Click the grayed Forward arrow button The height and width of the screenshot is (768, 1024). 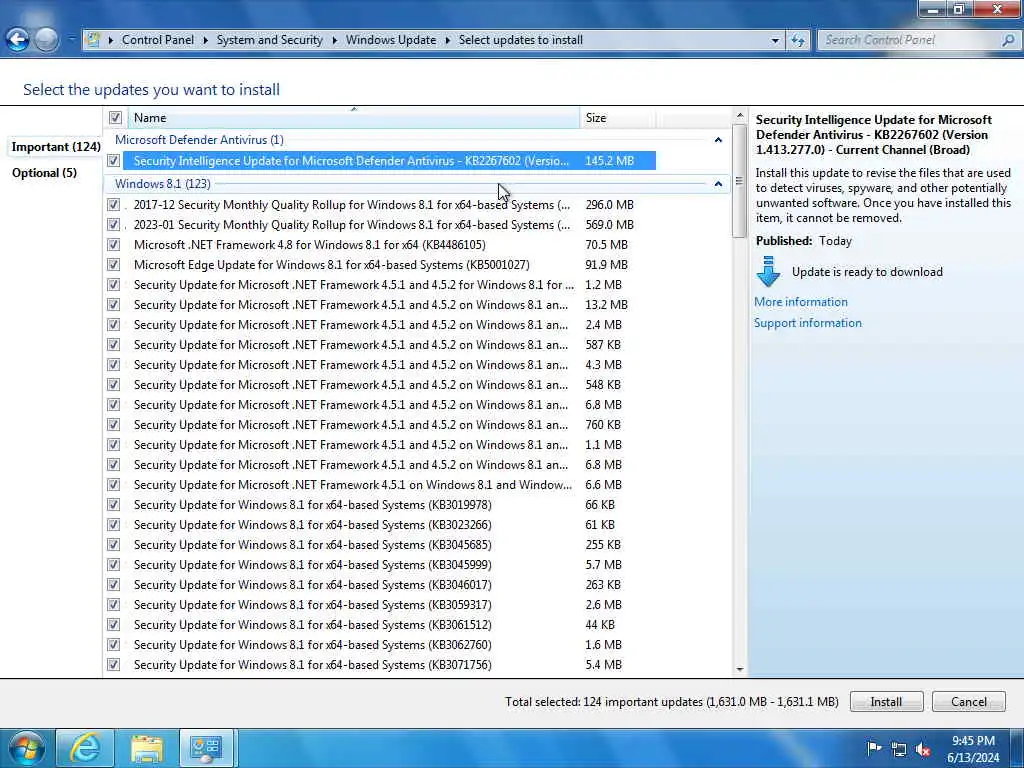click(x=46, y=40)
